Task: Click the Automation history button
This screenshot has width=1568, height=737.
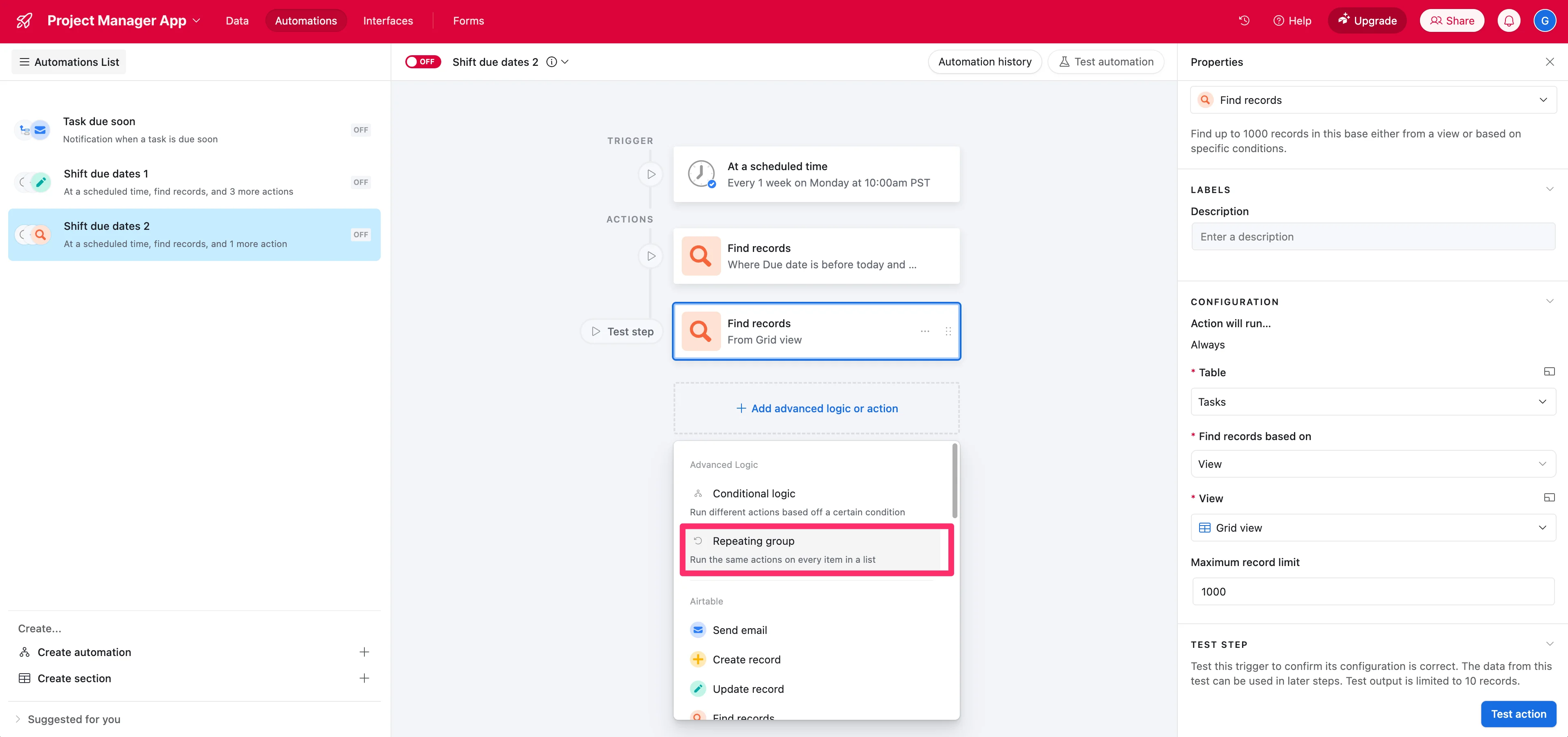Action: coord(984,61)
